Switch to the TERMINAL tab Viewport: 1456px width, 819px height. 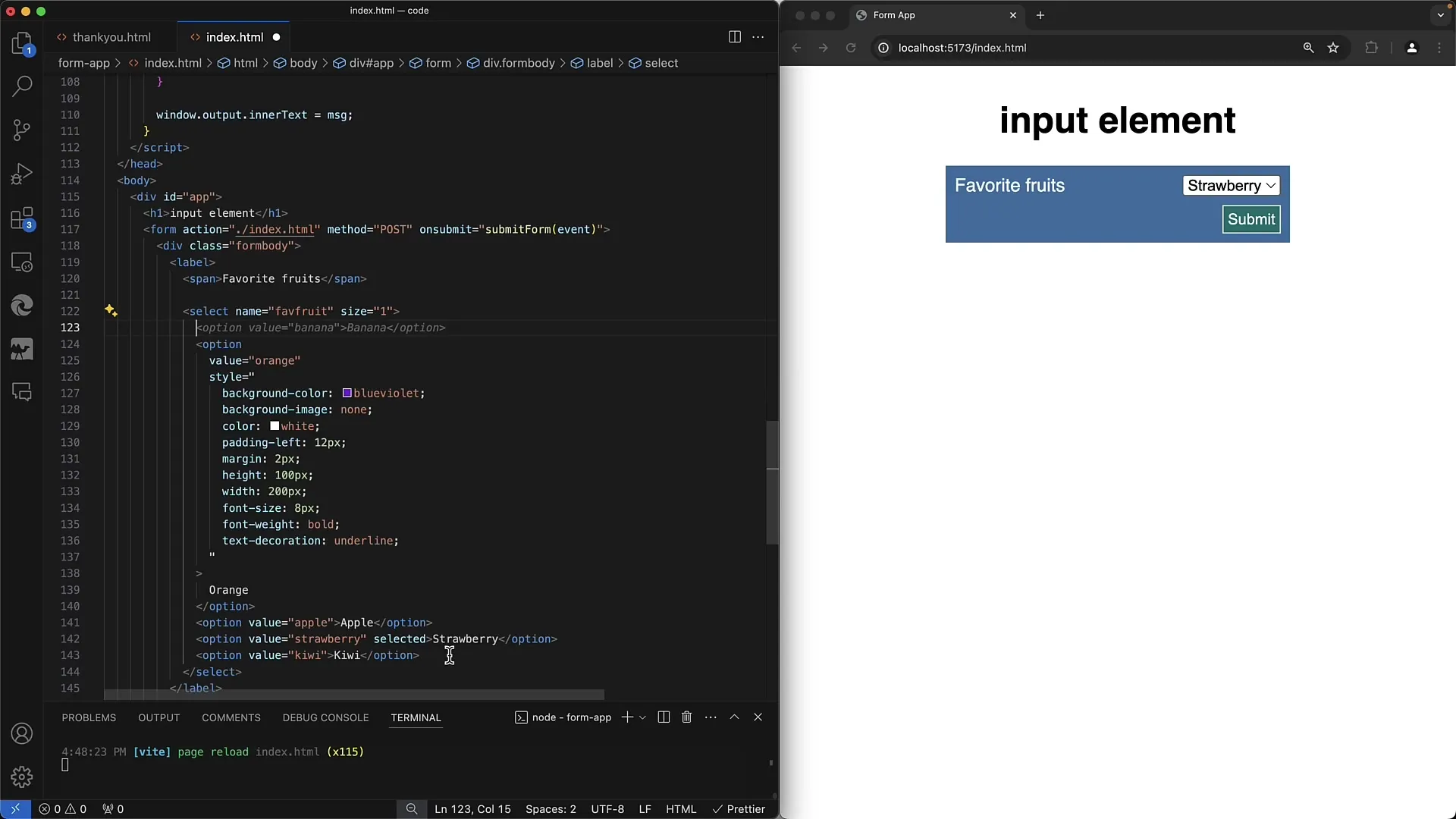click(415, 717)
